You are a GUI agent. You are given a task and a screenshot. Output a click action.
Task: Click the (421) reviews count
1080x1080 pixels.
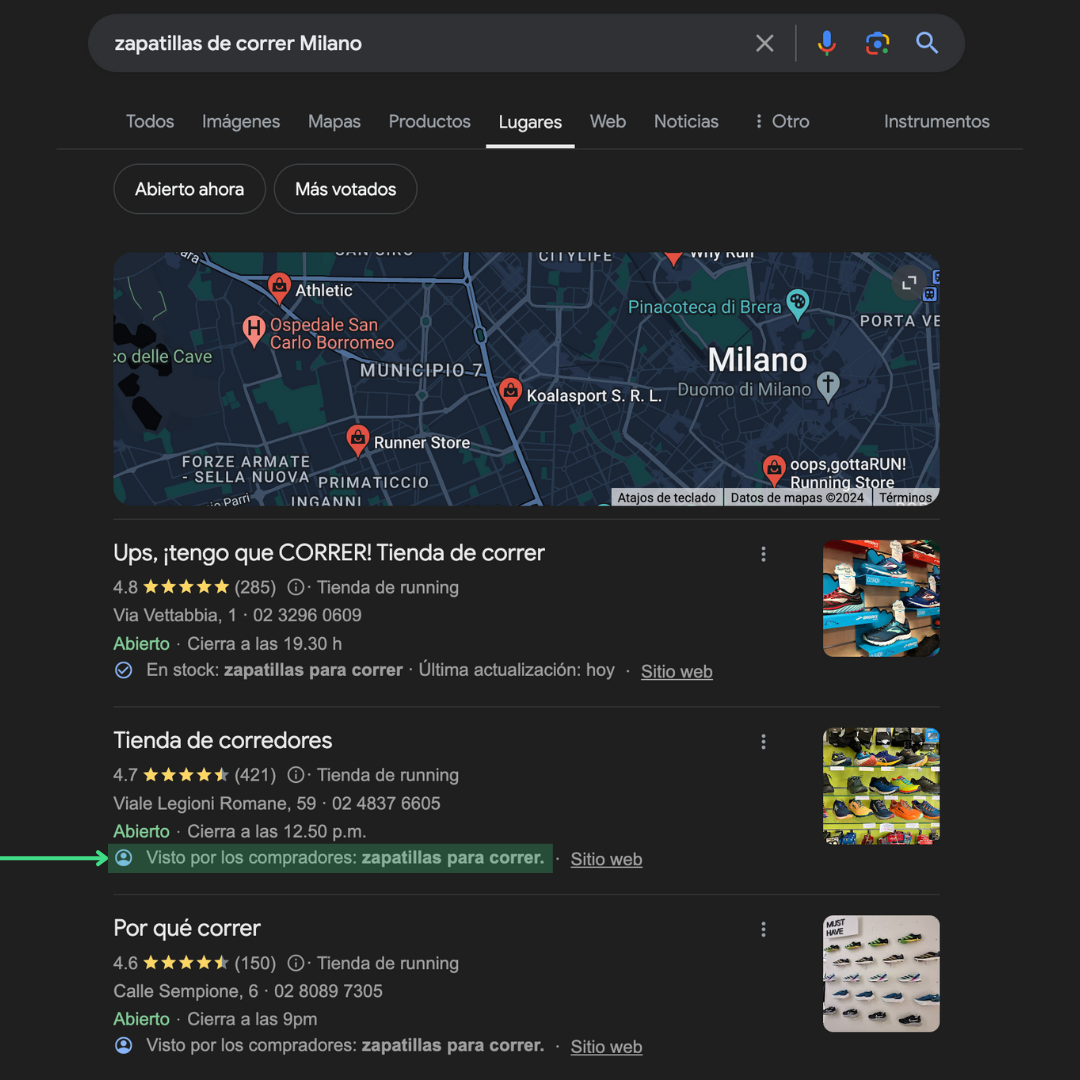click(255, 775)
